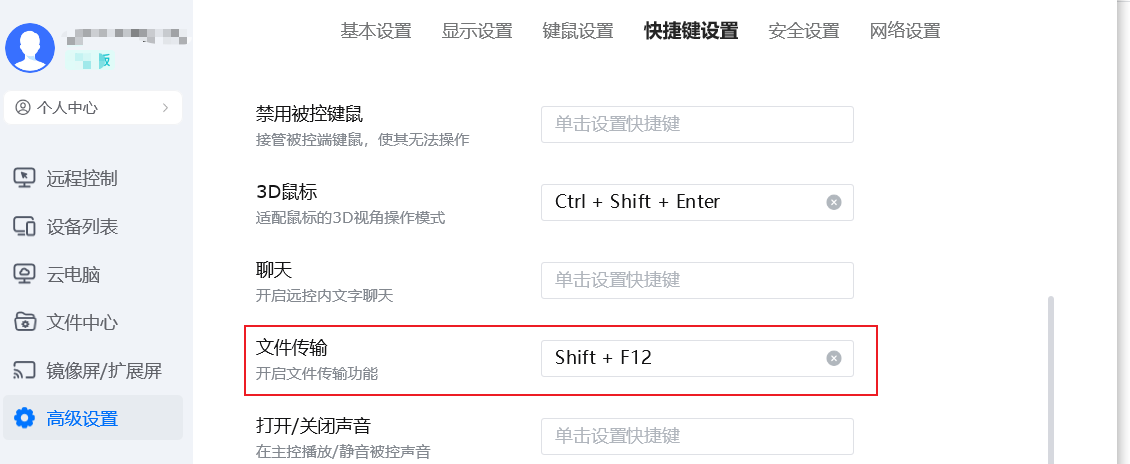Open the Security Settings (安全设置) tab
This screenshot has width=1130, height=464.
[804, 30]
